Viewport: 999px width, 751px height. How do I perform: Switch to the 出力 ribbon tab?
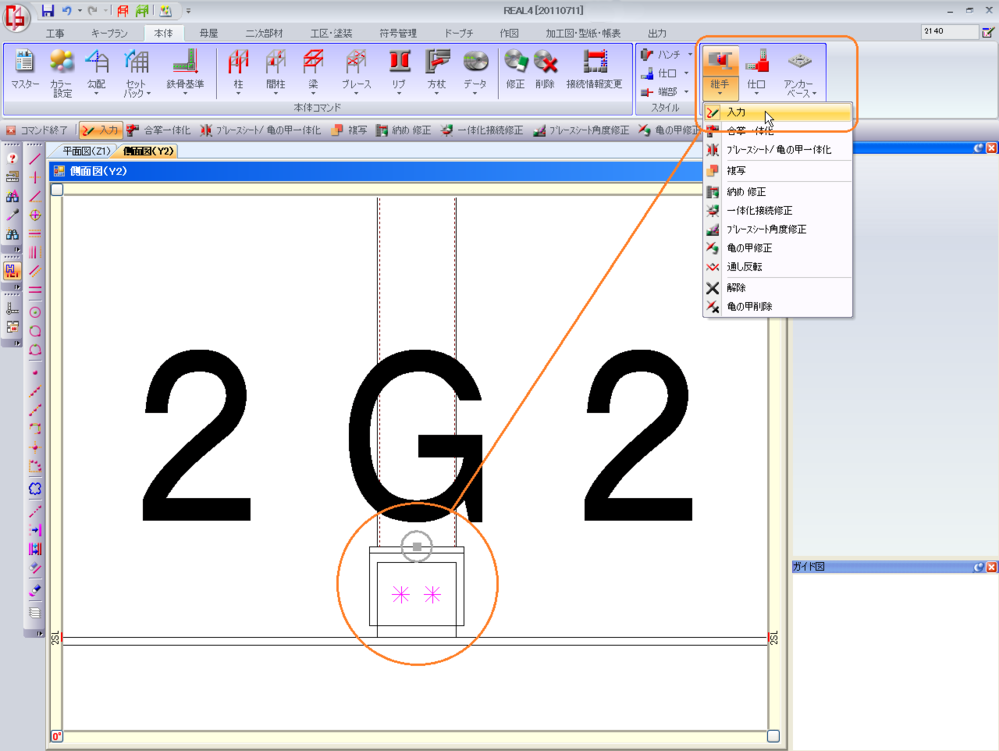657,33
